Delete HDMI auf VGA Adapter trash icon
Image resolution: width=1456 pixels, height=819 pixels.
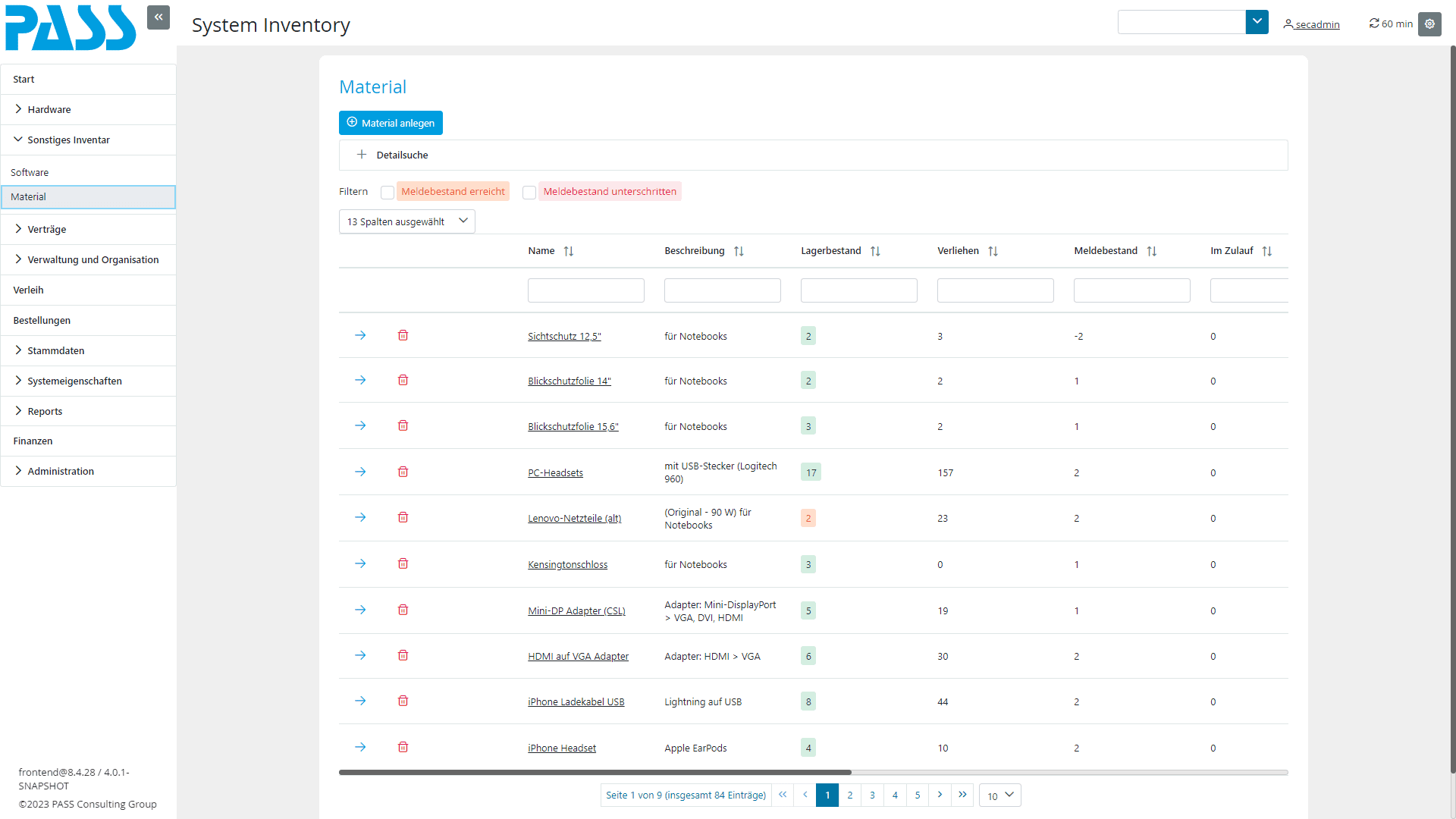click(x=403, y=655)
